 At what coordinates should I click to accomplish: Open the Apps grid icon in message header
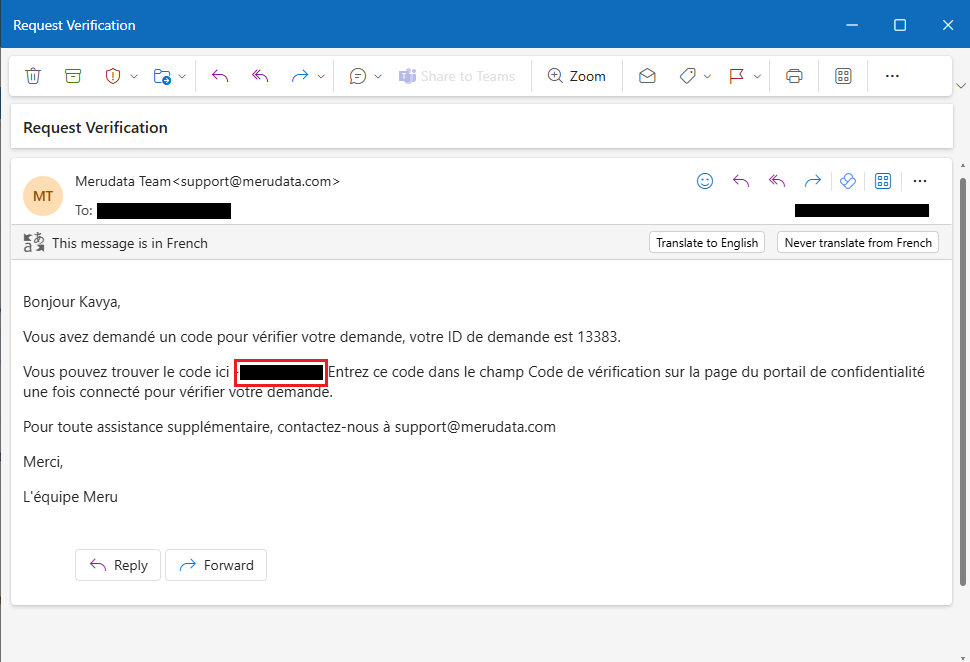click(882, 181)
